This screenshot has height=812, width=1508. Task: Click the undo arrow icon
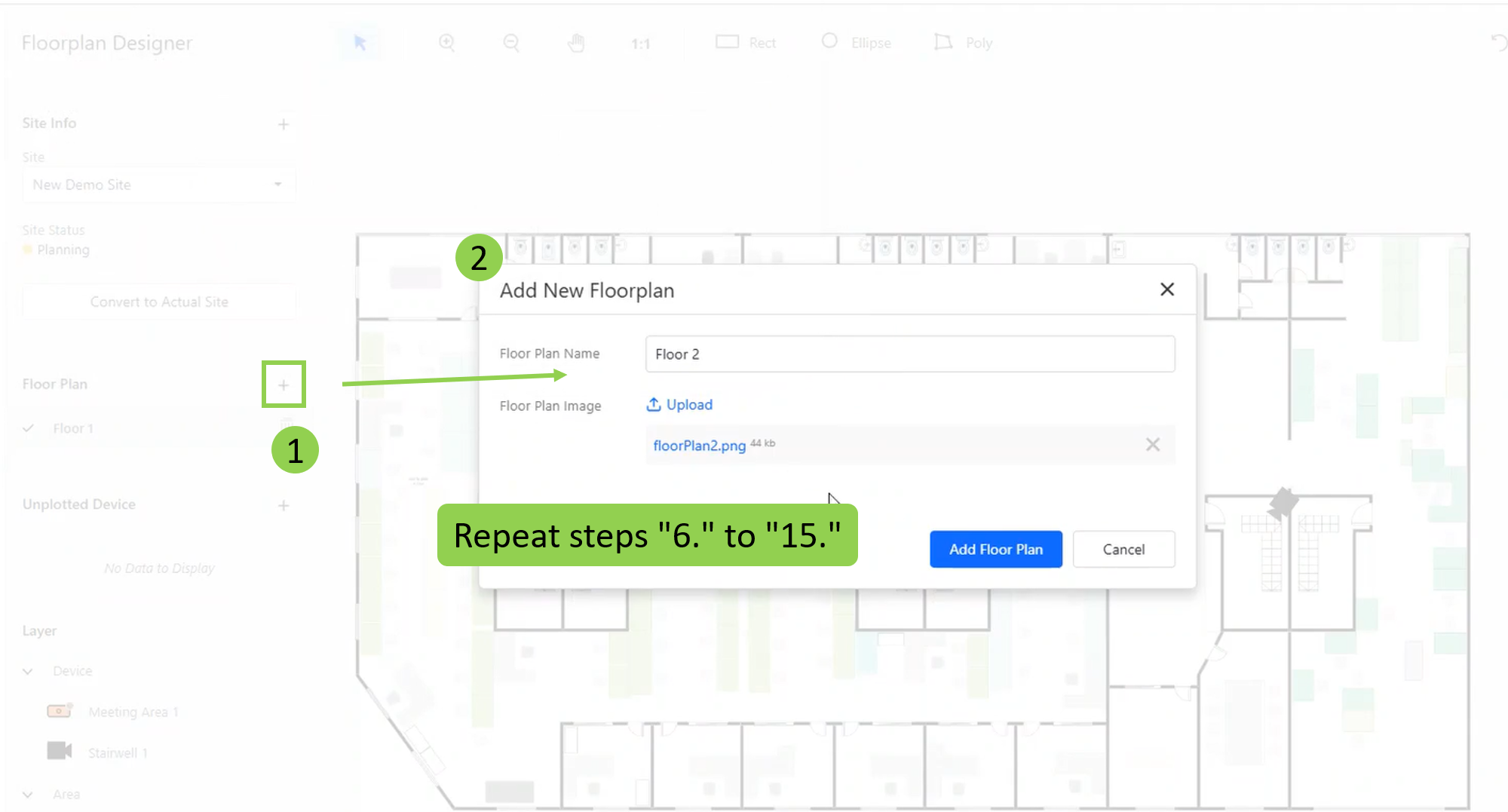point(1498,42)
